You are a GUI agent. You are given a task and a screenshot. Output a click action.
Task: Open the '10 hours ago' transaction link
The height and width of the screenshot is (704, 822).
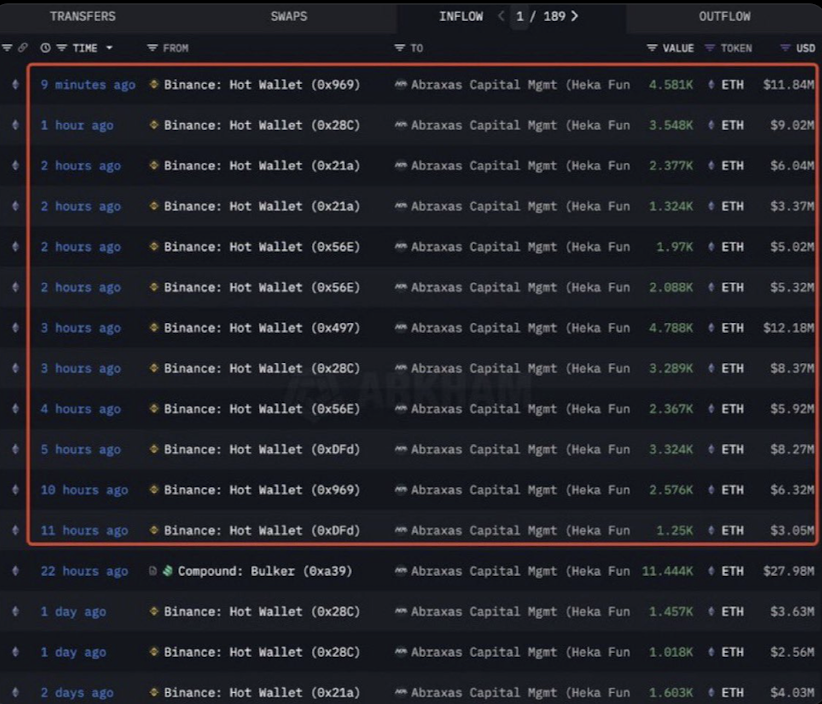coord(84,490)
